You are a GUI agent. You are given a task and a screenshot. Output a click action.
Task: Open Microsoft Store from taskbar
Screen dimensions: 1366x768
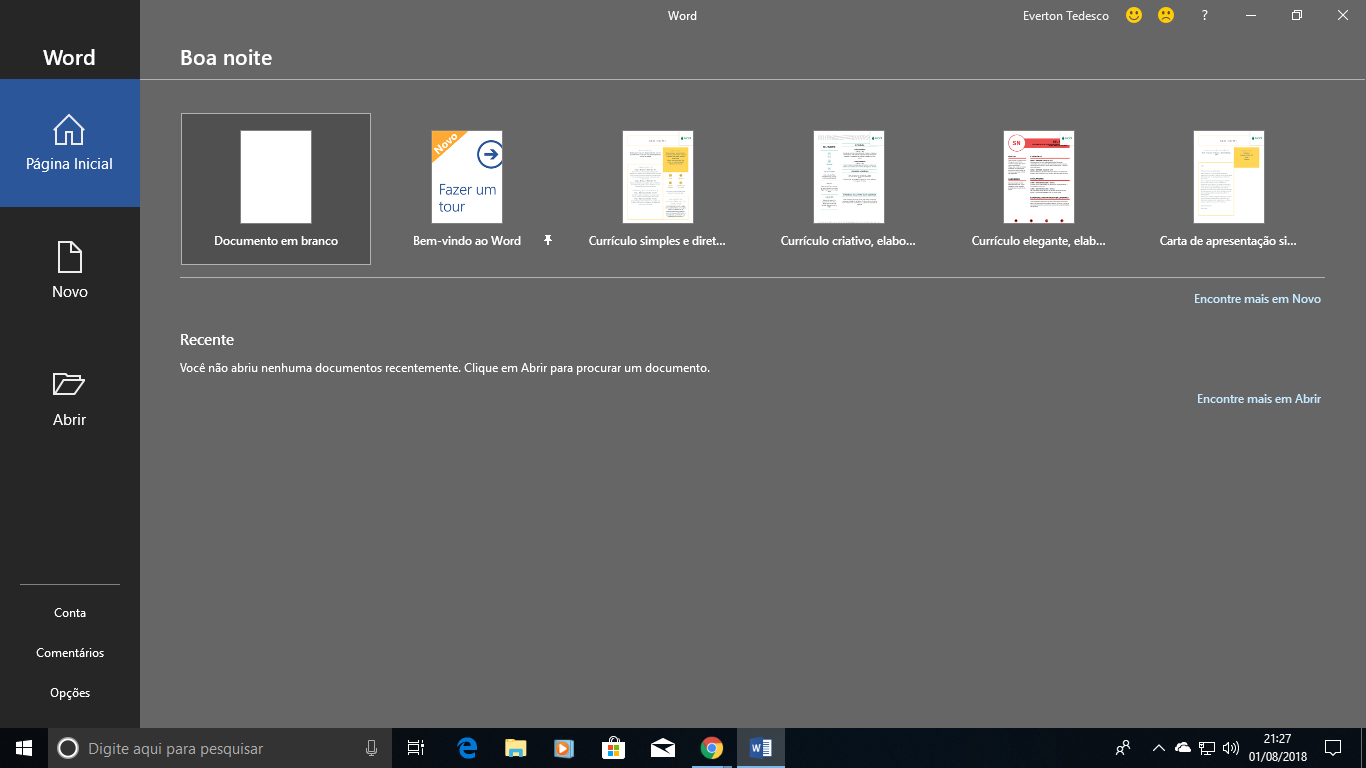tap(613, 748)
